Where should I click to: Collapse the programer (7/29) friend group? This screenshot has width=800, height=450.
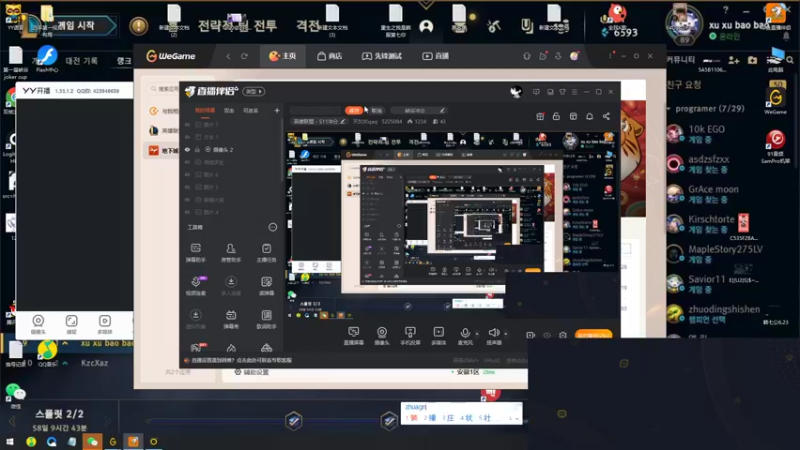(x=668, y=109)
